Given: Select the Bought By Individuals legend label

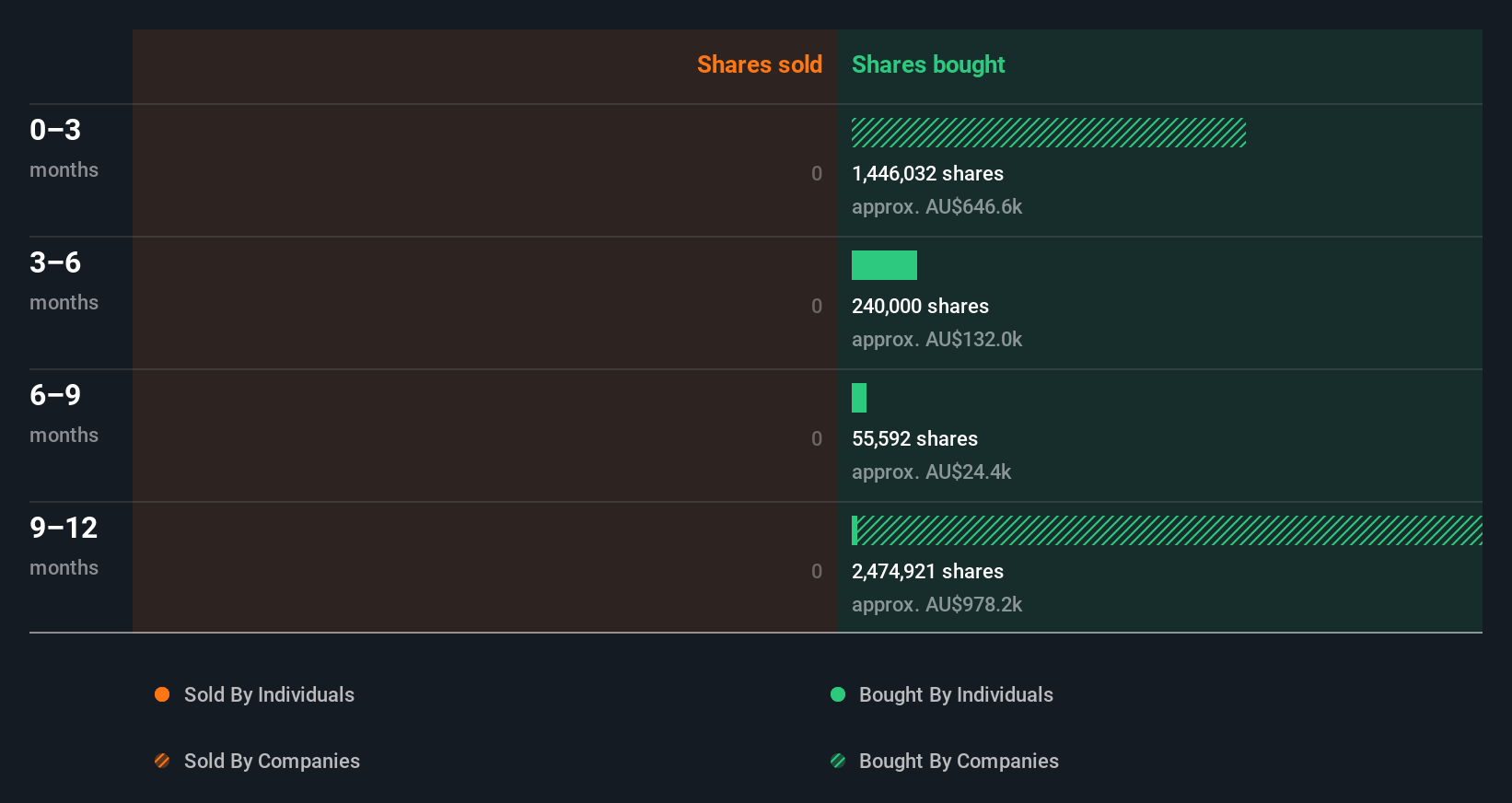Looking at the screenshot, I should pos(956,695).
